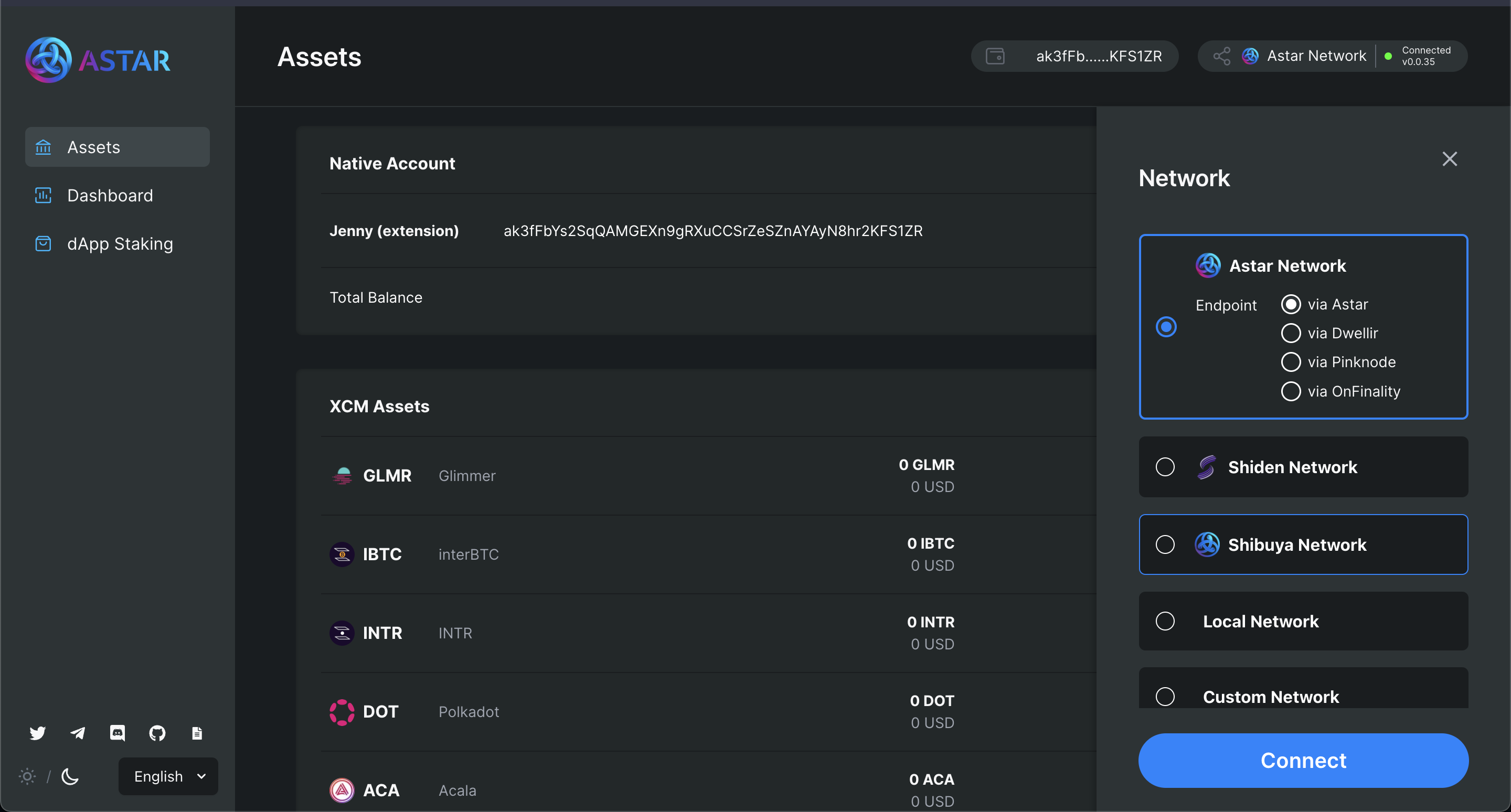Viewport: 1511px width, 812px height.
Task: Open the dApp Staking menu item
Action: tap(118, 243)
